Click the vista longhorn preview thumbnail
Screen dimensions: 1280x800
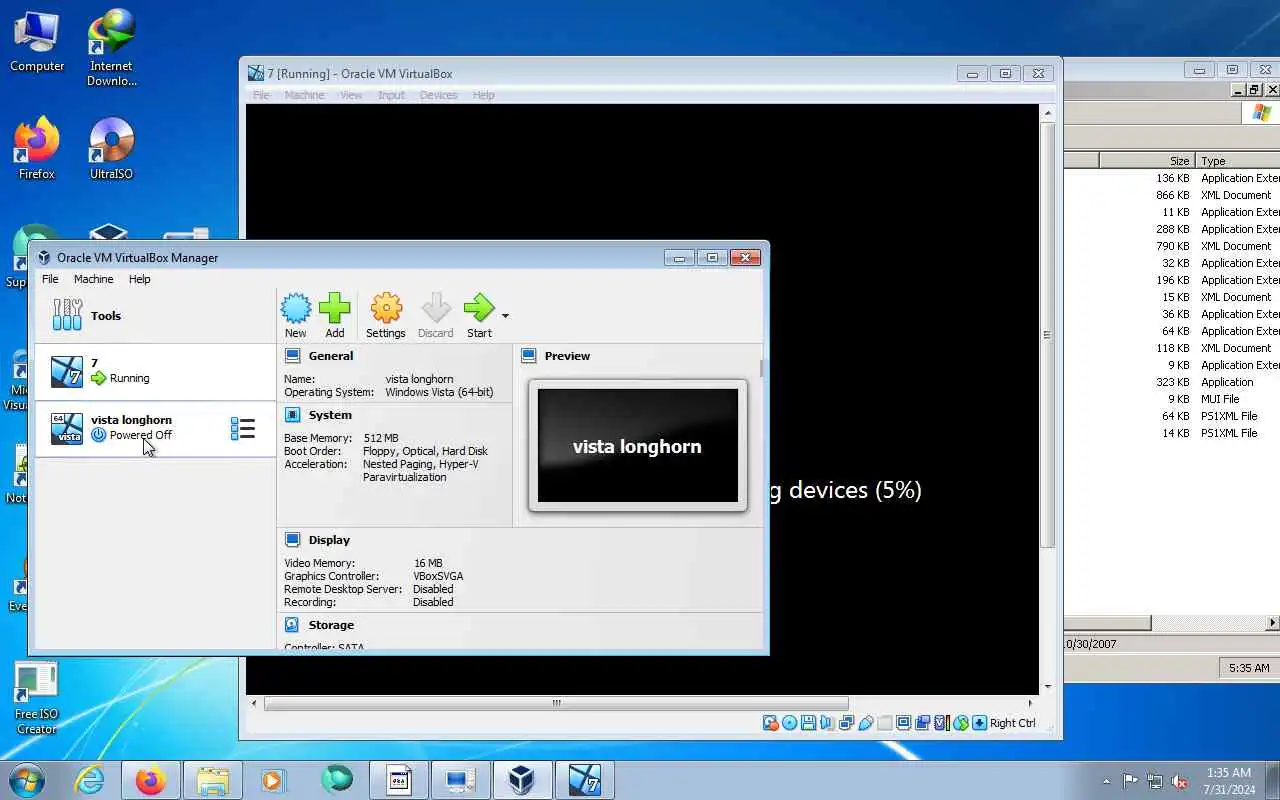638,446
